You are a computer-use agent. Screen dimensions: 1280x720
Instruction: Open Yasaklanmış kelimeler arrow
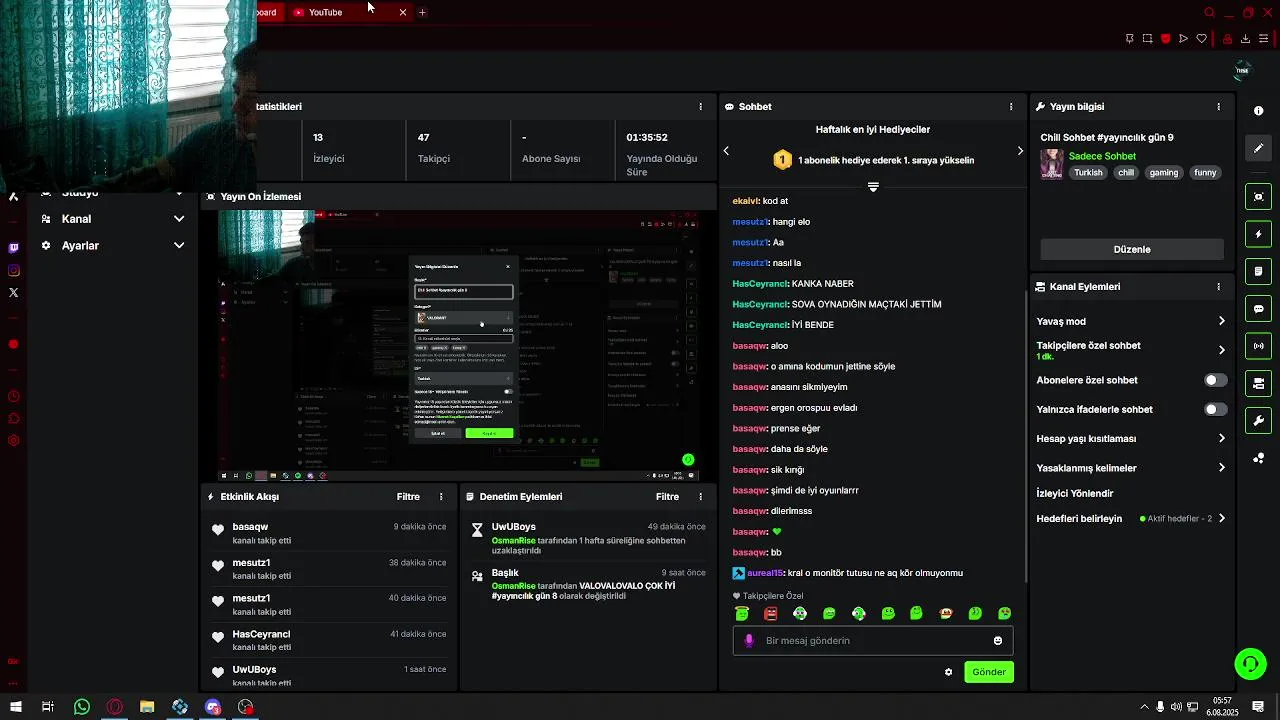(1221, 467)
